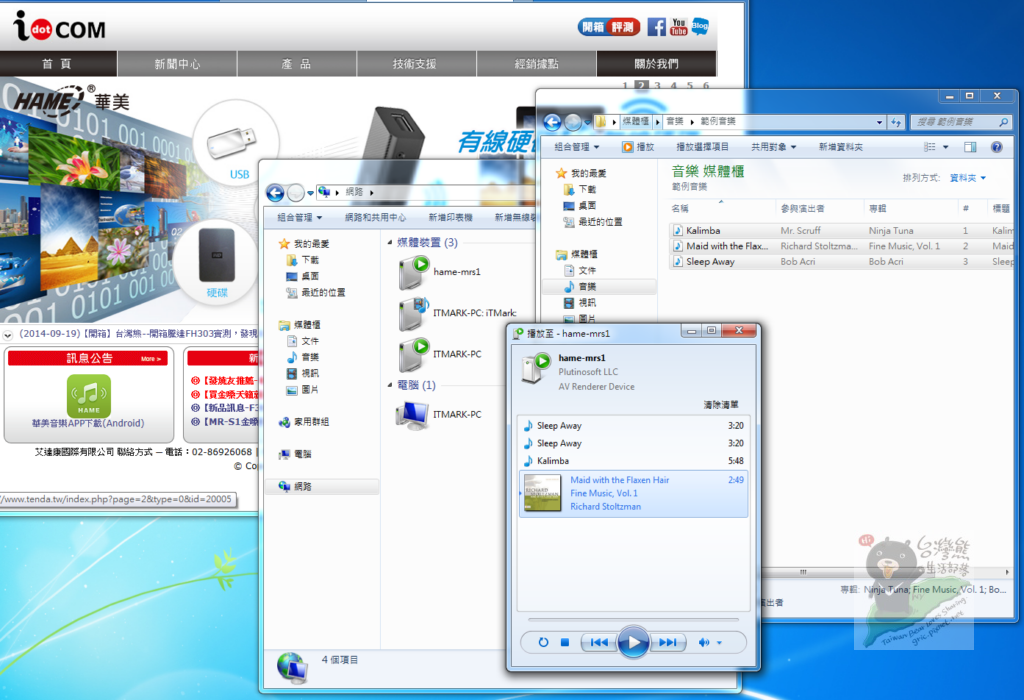Image resolution: width=1024 pixels, height=700 pixels.
Task: Skip to previous track in Play To window
Action: coord(598,643)
